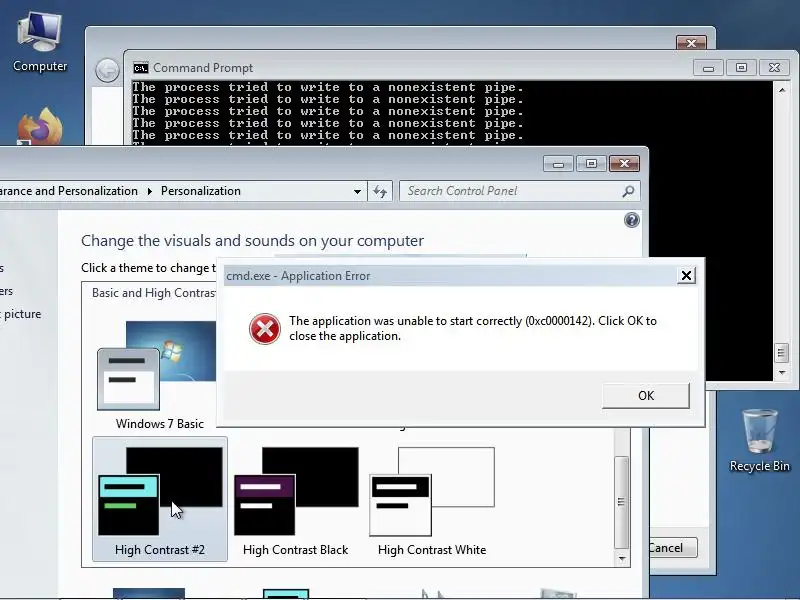The image size is (800, 600).
Task: Click the 'Basic and High Contrast' group heading
Action: pos(154,293)
